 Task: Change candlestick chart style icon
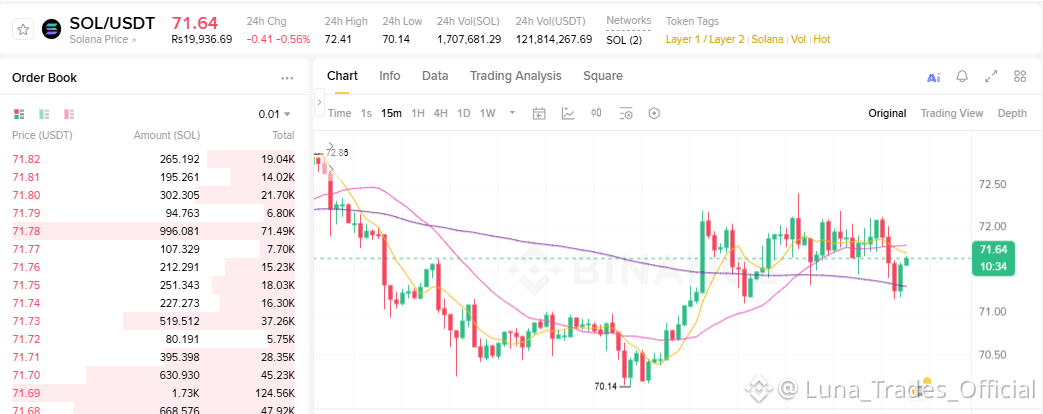[597, 113]
